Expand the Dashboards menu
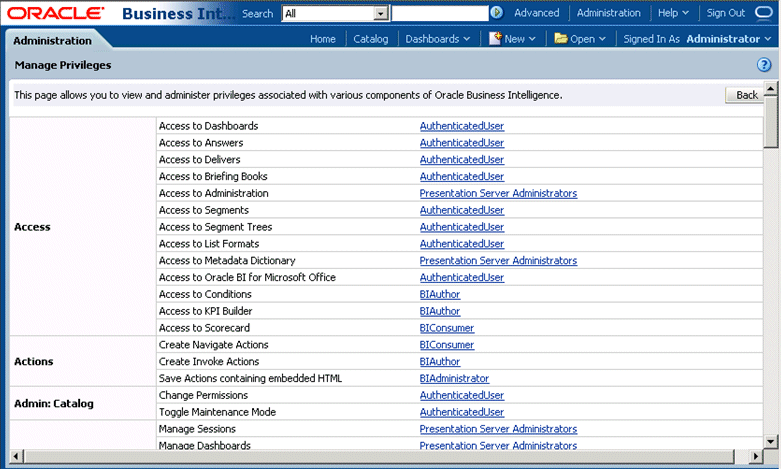781x469 pixels. (437, 39)
